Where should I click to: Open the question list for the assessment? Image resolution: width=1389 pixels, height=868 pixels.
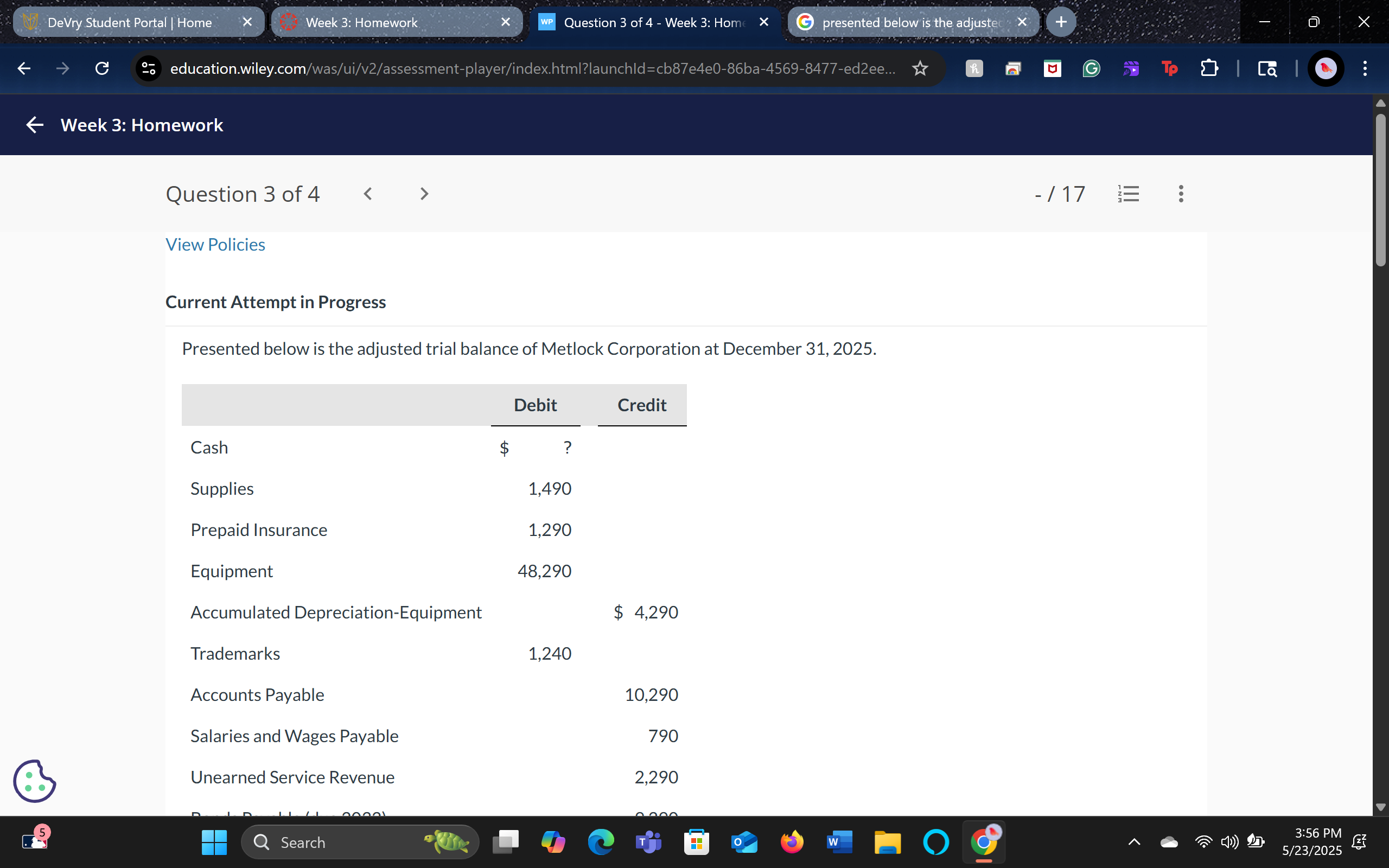(1129, 194)
